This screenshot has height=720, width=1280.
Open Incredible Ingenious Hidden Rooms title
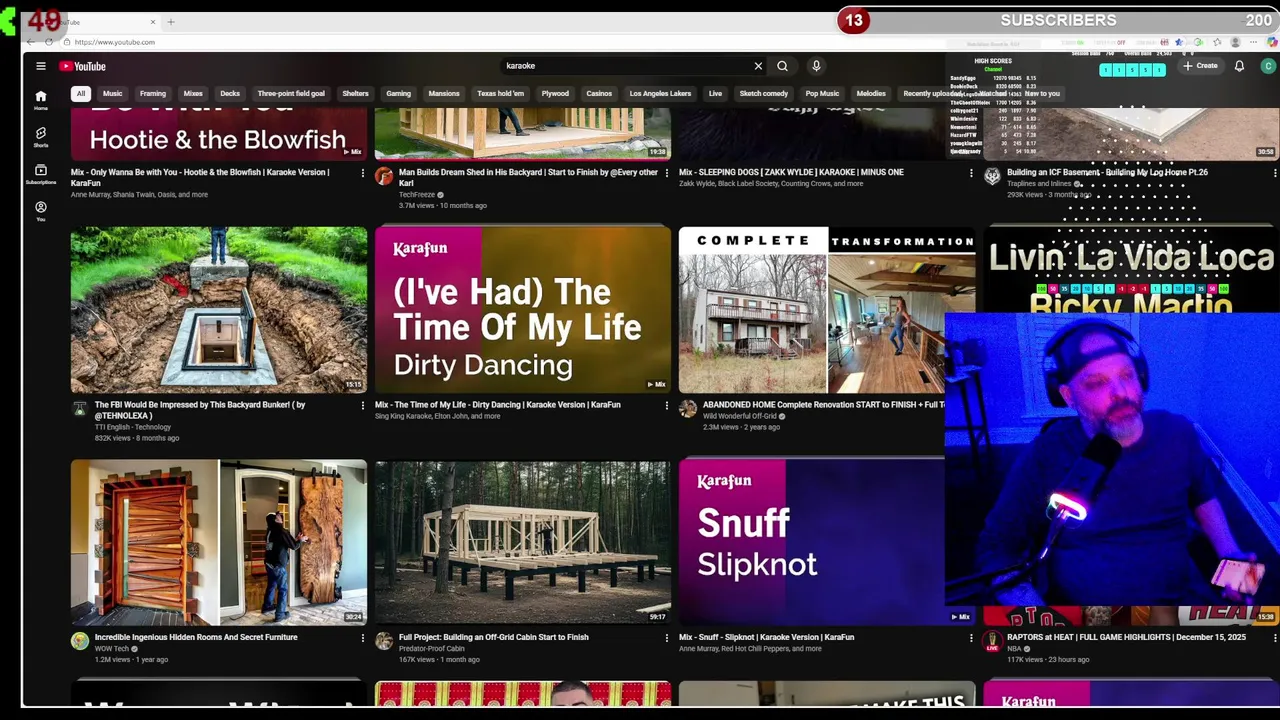click(x=196, y=637)
